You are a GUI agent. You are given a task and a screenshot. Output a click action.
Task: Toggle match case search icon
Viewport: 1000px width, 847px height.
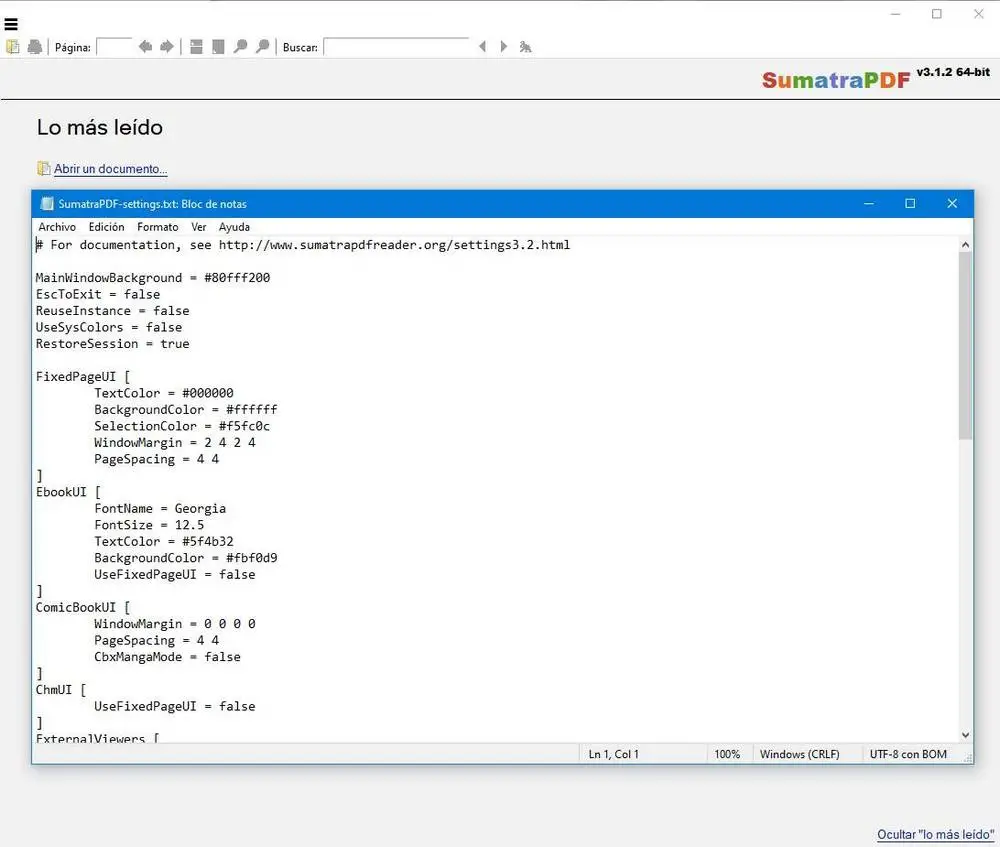tap(525, 47)
